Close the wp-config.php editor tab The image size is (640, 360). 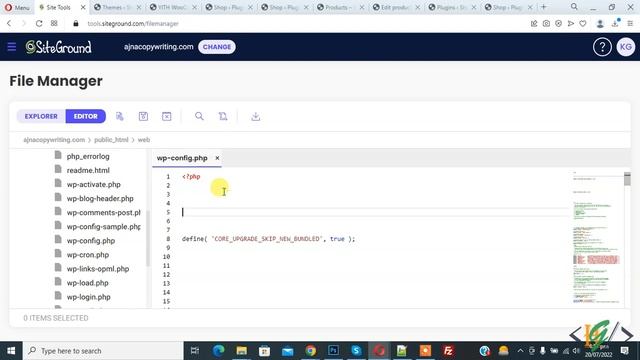[217, 158]
